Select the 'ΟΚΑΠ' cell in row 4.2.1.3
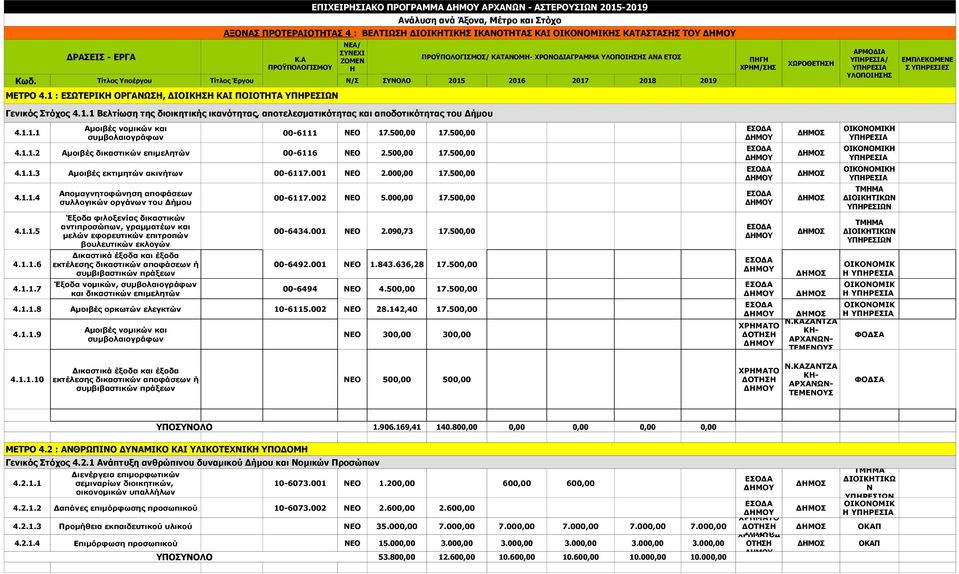Screen dimensions: 959x574 pyautogui.click(x=869, y=526)
